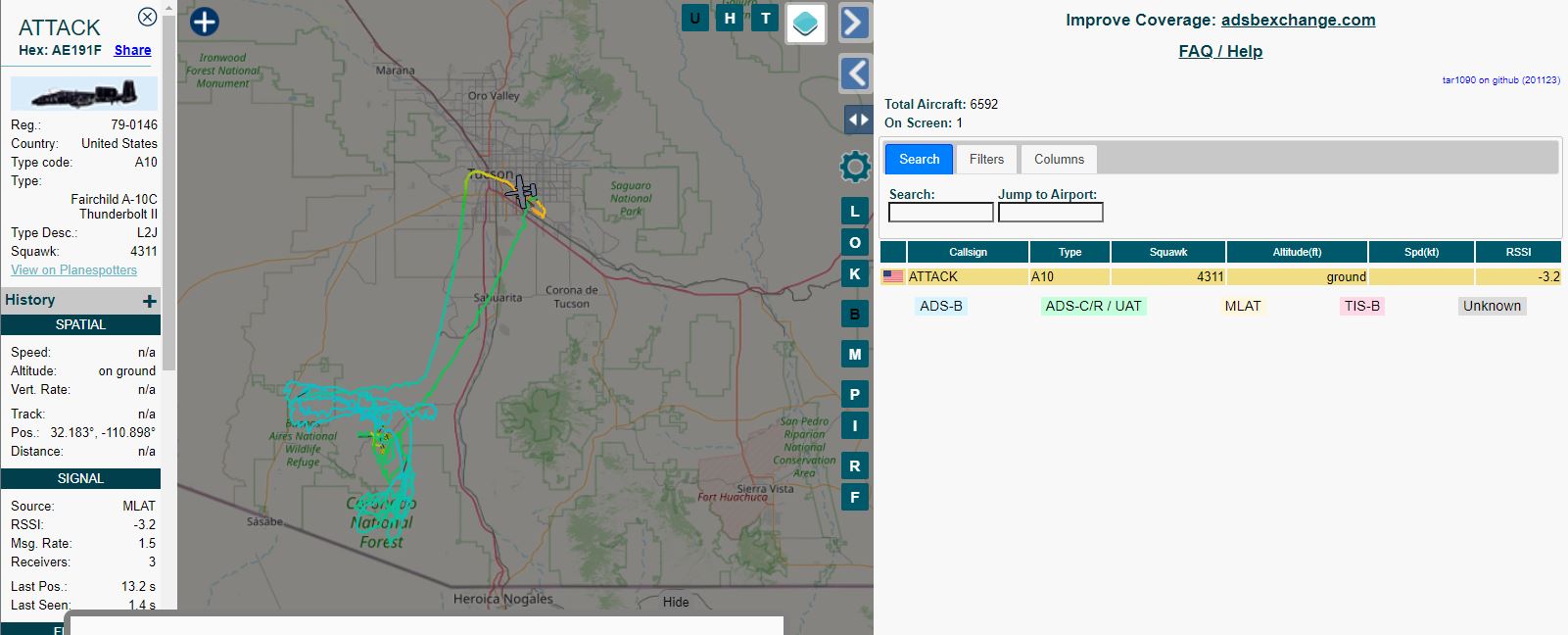Click the A-10 aircraft photo thumbnail
1568x635 pixels.
click(x=83, y=94)
